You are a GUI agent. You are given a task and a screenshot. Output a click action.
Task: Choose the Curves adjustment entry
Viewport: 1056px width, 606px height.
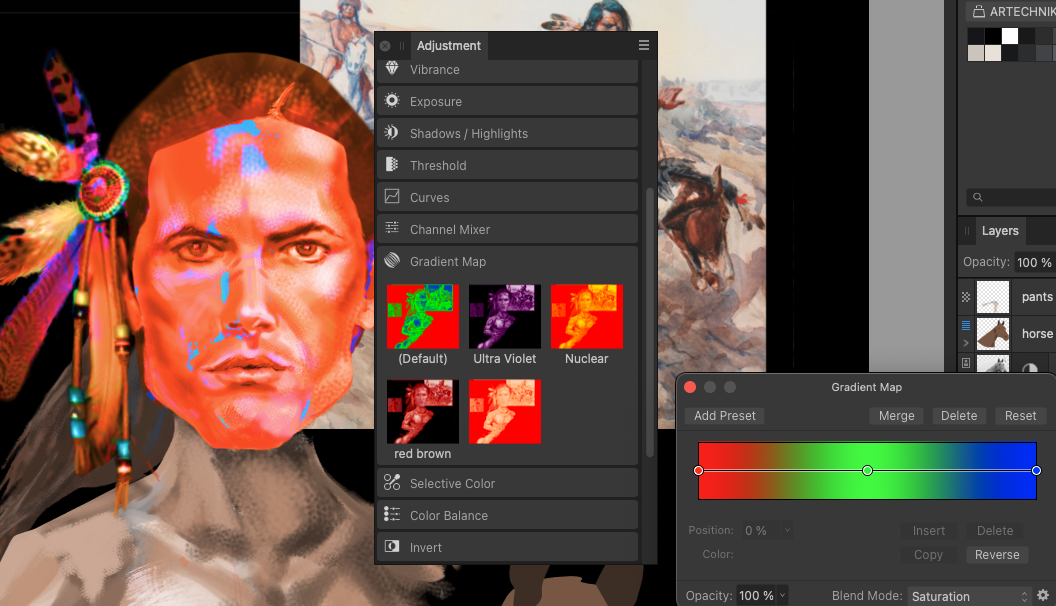pos(508,197)
